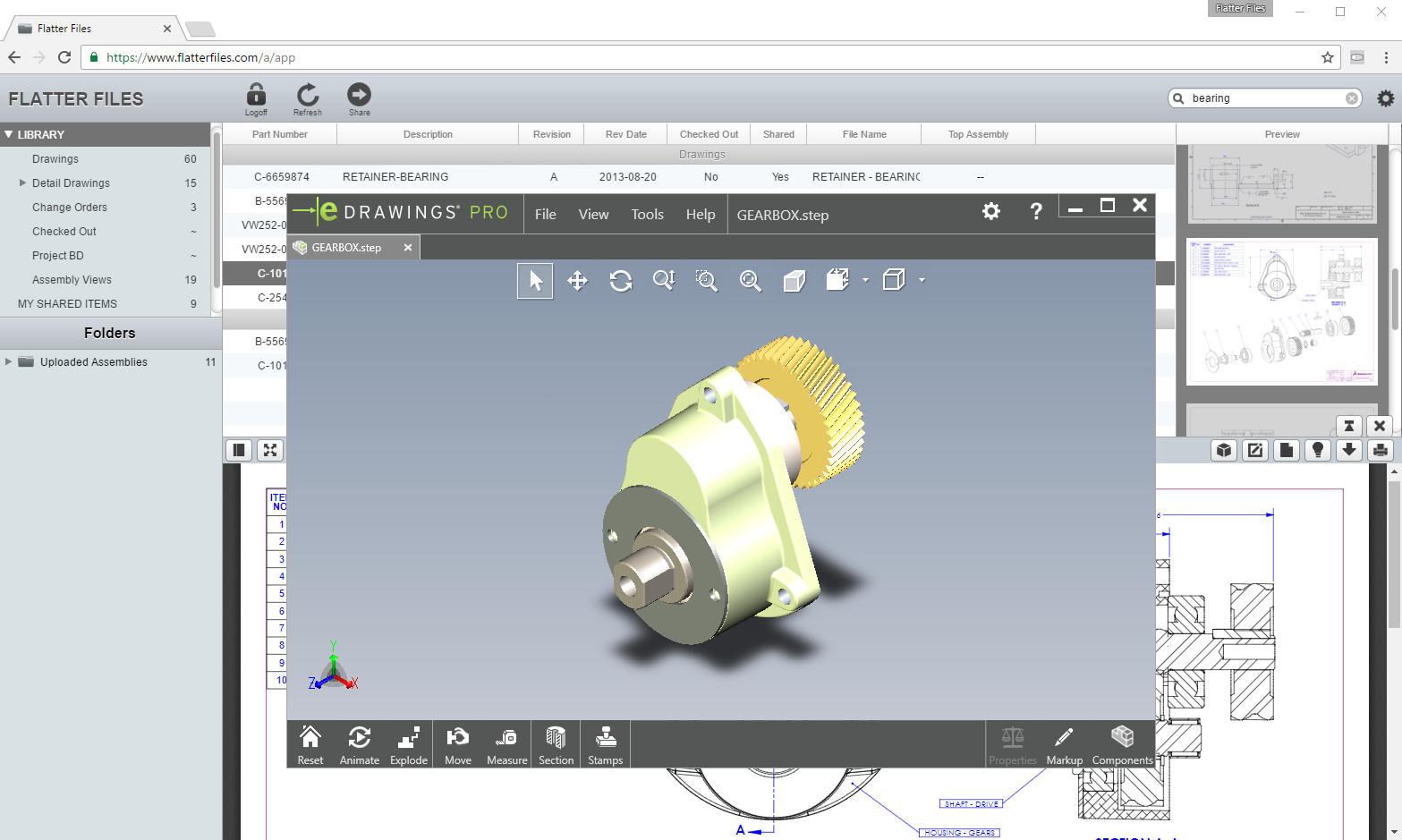Click the Share arrow icon
The width and height of the screenshot is (1402, 840).
[359, 98]
